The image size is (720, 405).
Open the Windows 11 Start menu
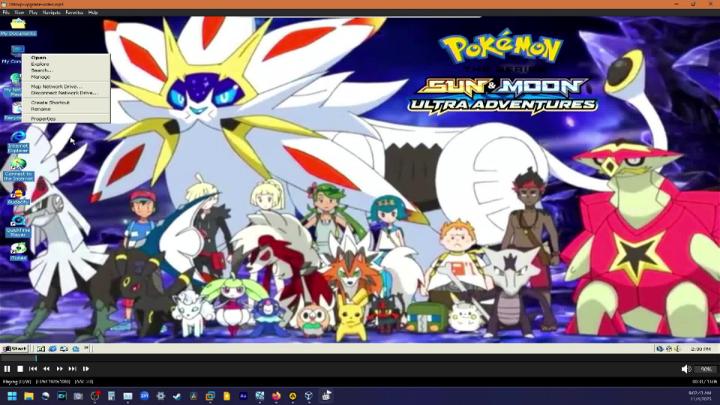coord(10,396)
